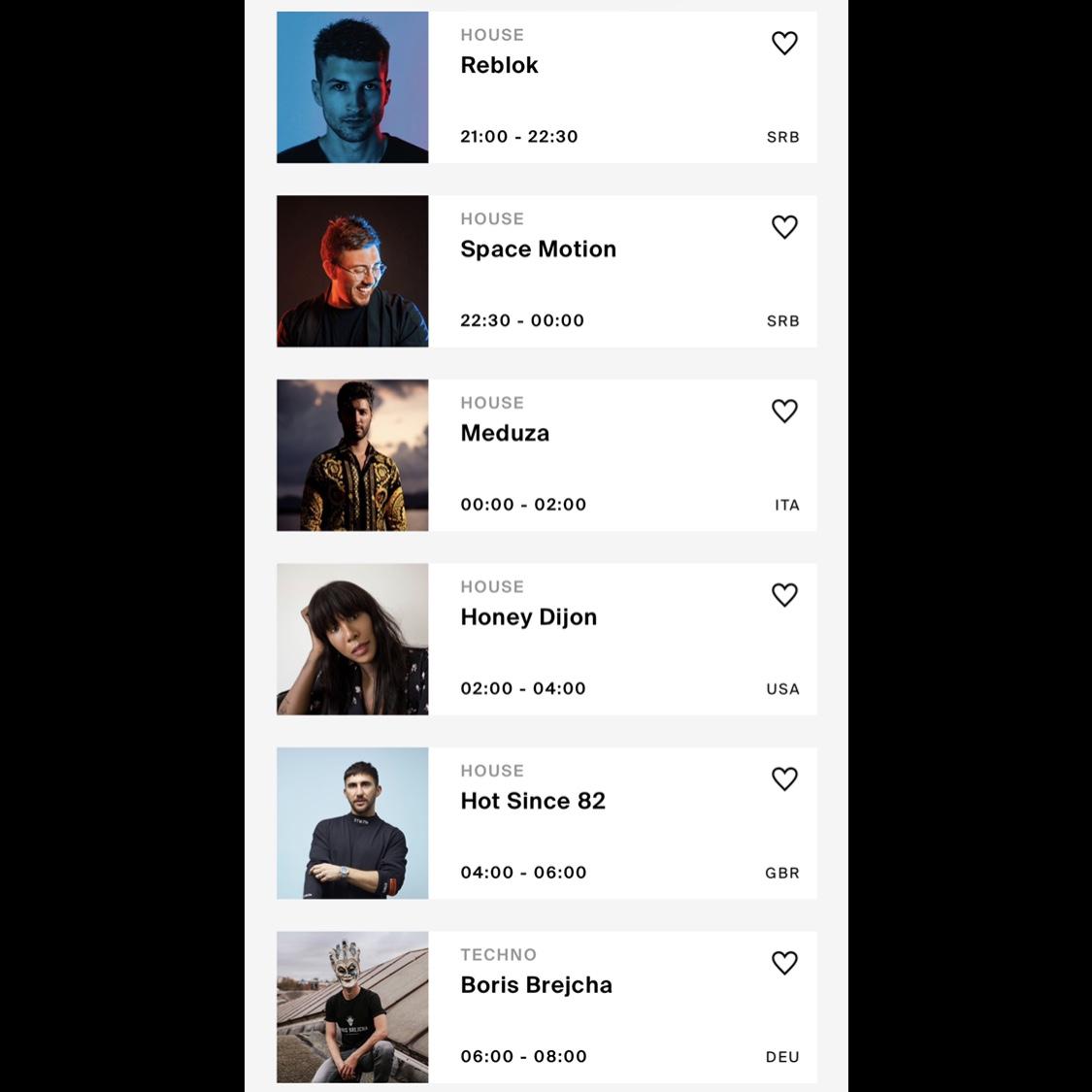Viewport: 1092px width, 1092px height.
Task: Open Reblok's artist photo
Action: click(352, 87)
